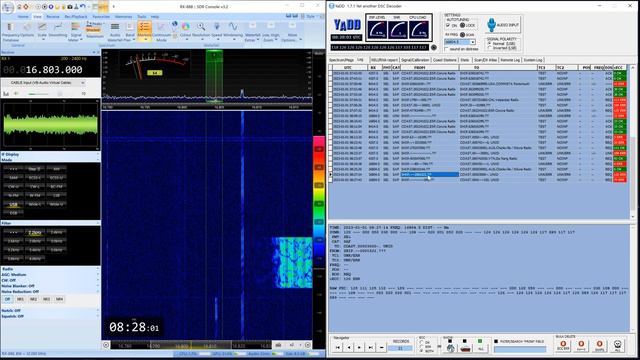
Task: Open Frequency Database in SDR Console ribbon
Action: point(11,32)
